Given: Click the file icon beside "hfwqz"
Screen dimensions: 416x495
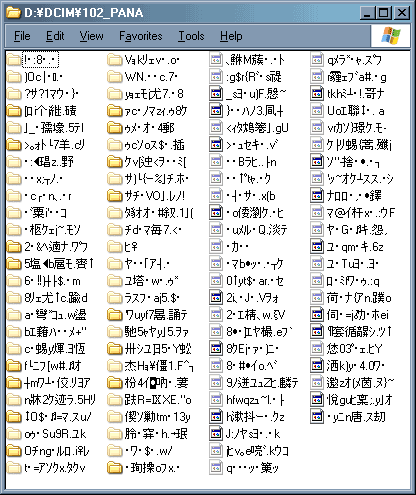Looking at the screenshot, I should [216, 400].
